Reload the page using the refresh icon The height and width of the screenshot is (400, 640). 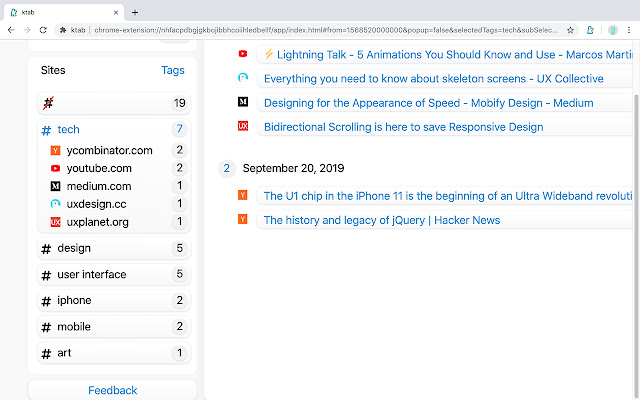point(43,30)
